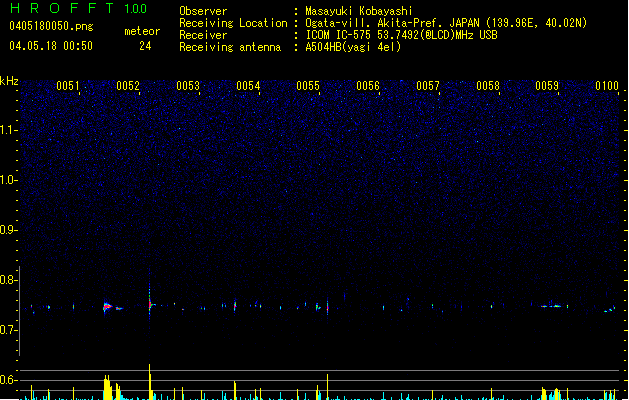
Task: Click the meteor label
Action: click(142, 31)
